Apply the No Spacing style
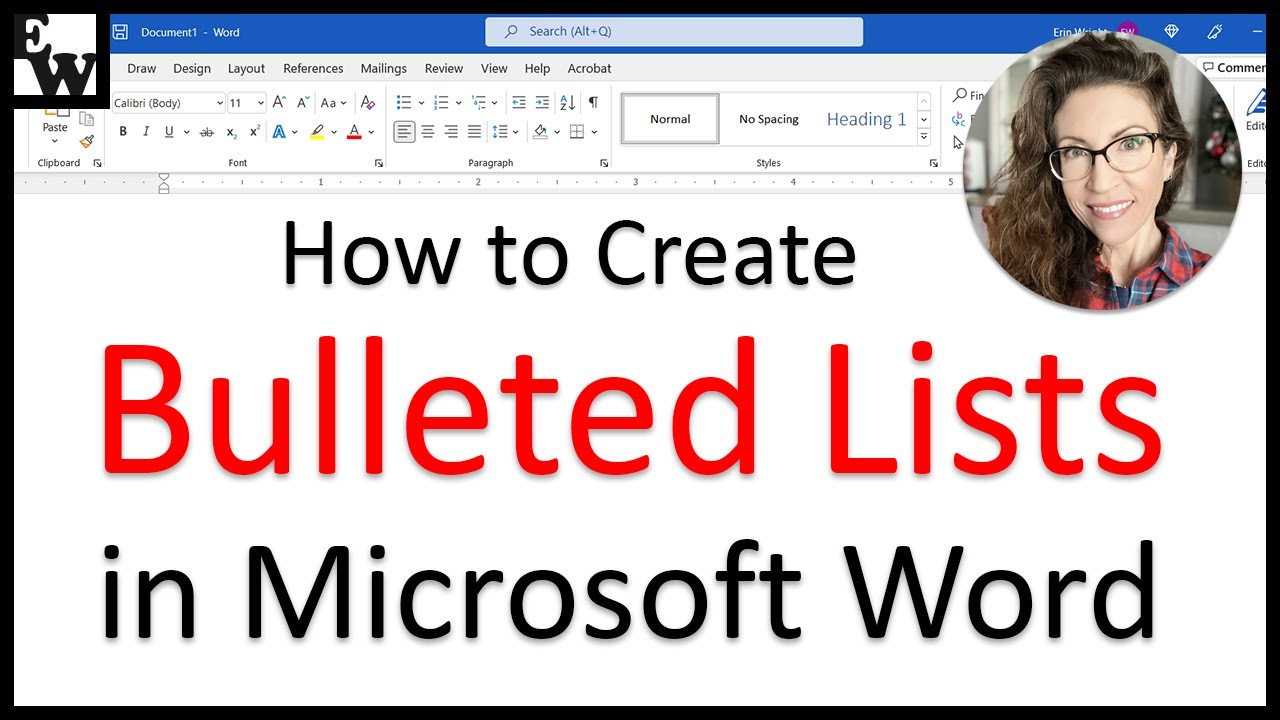Viewport: 1280px width, 720px height. [x=769, y=119]
